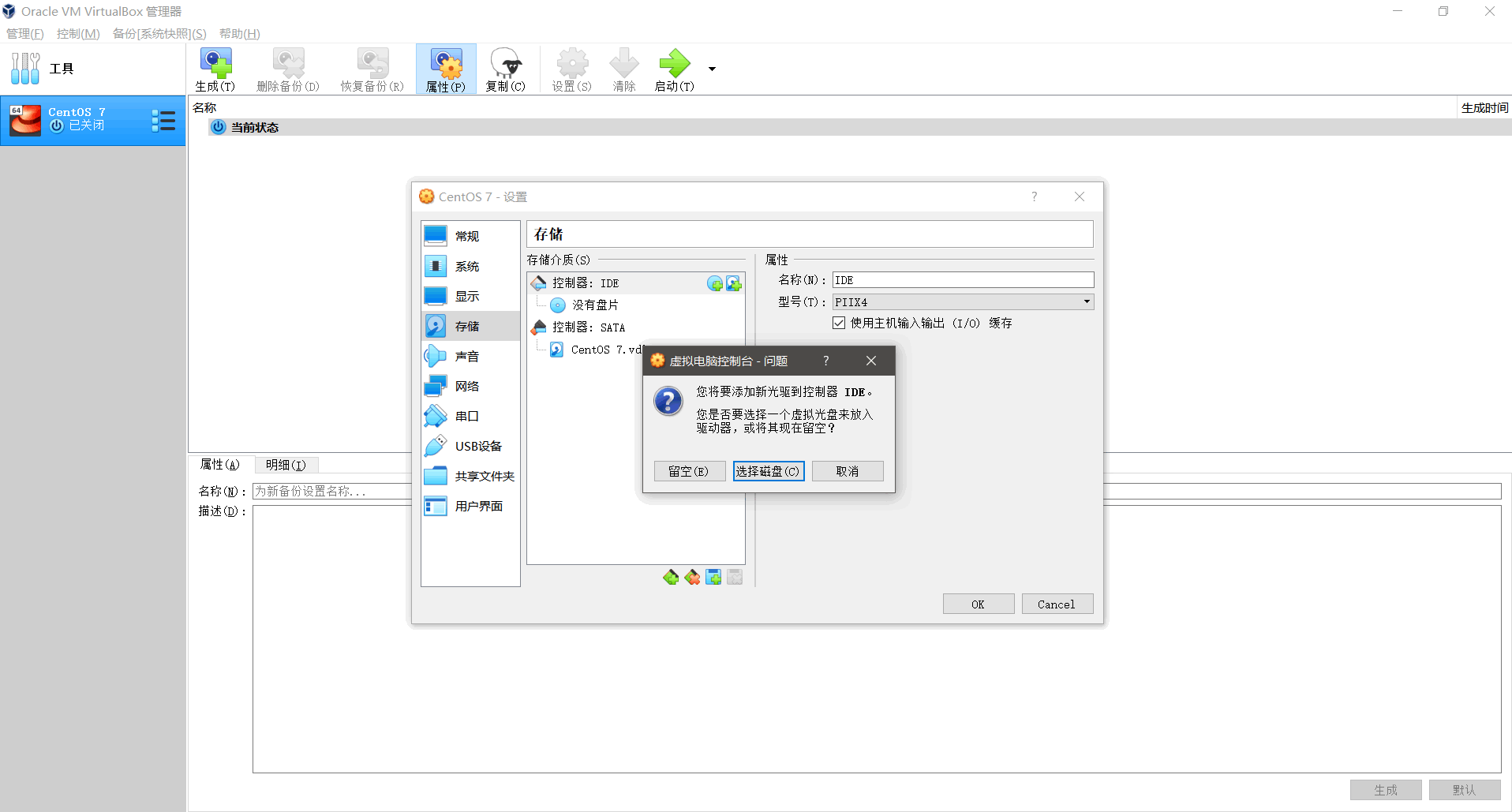Click the 删除备份(D) toolbar icon
Viewport: 1512px width, 812px height.
point(288,69)
